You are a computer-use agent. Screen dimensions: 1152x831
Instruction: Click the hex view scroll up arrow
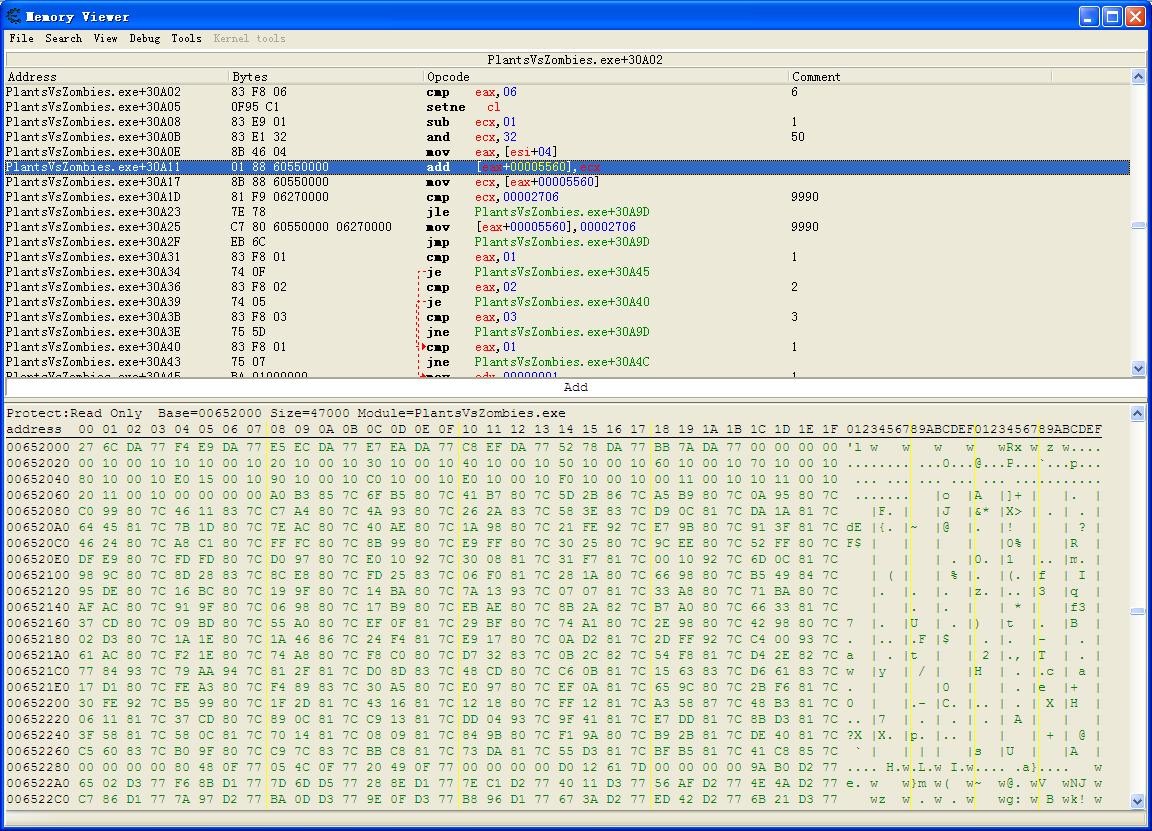click(x=1137, y=414)
